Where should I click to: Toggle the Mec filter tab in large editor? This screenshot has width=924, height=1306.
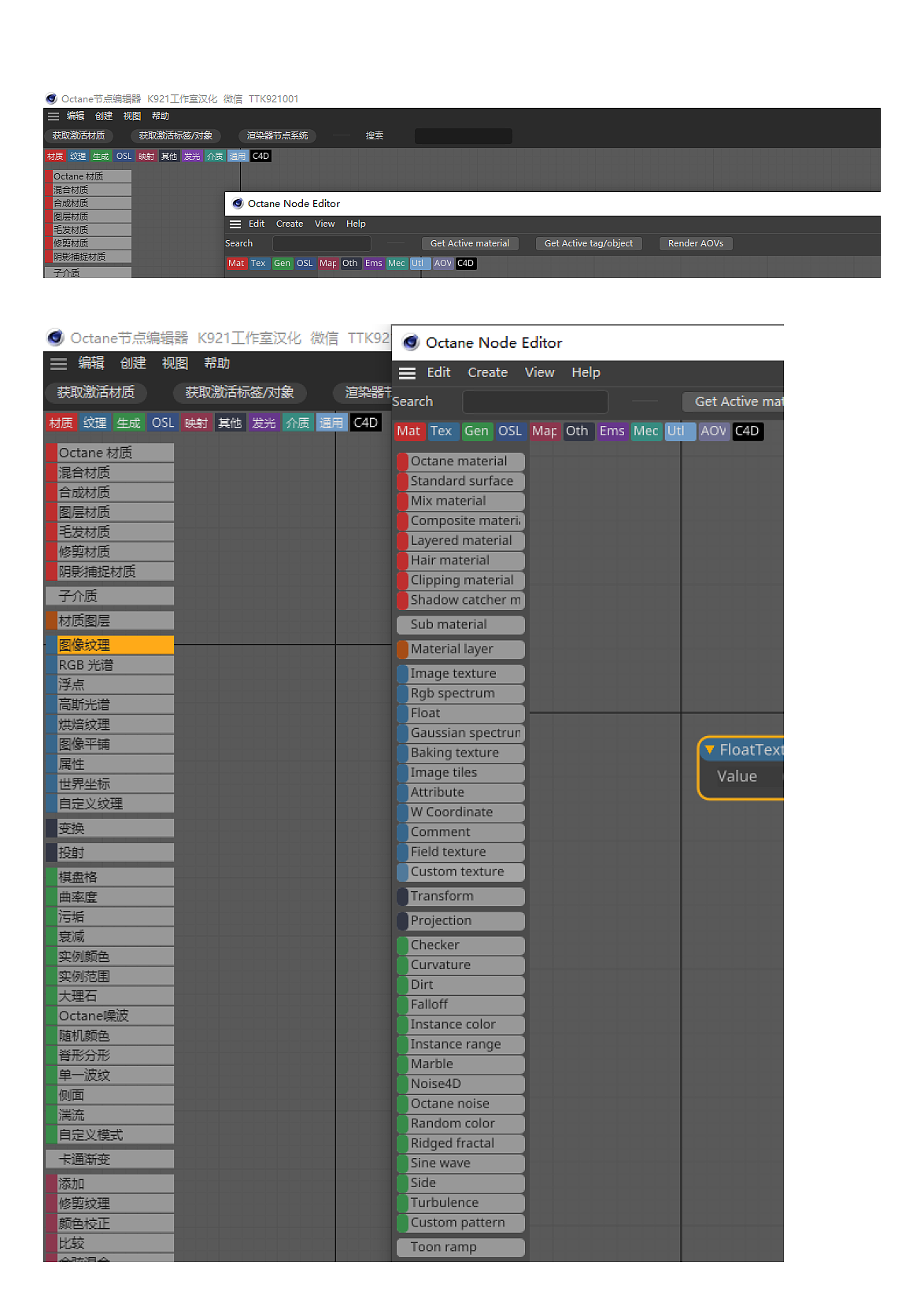(645, 431)
